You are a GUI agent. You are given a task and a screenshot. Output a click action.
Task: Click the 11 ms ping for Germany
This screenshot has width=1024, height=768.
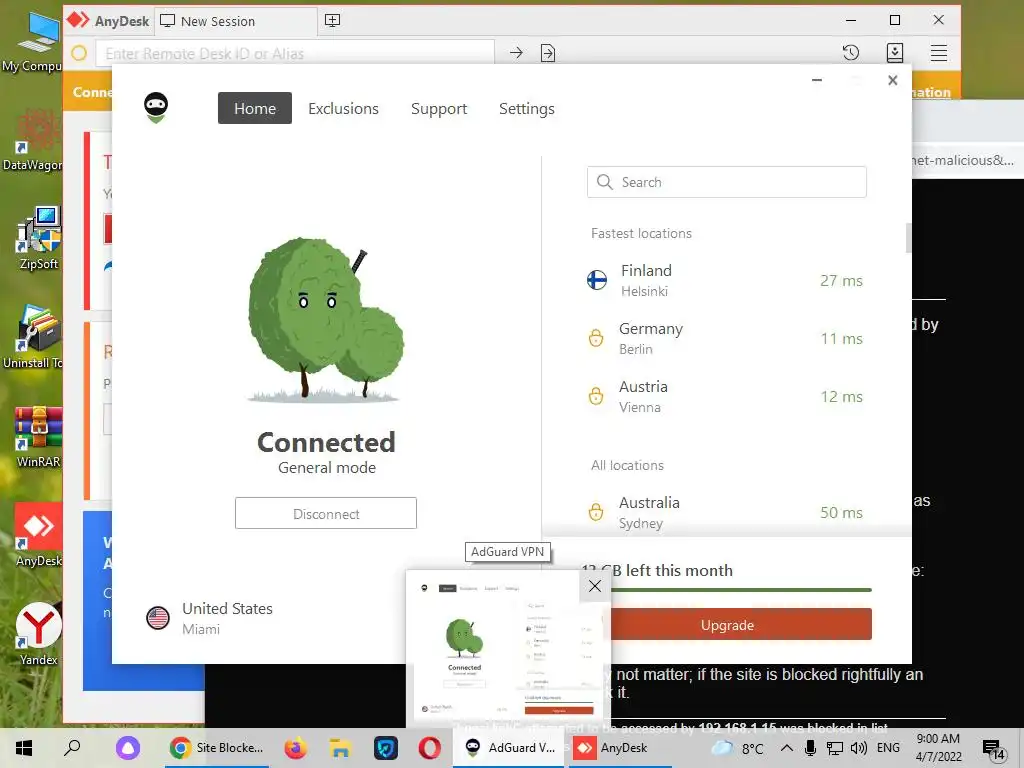pyautogui.click(x=841, y=339)
